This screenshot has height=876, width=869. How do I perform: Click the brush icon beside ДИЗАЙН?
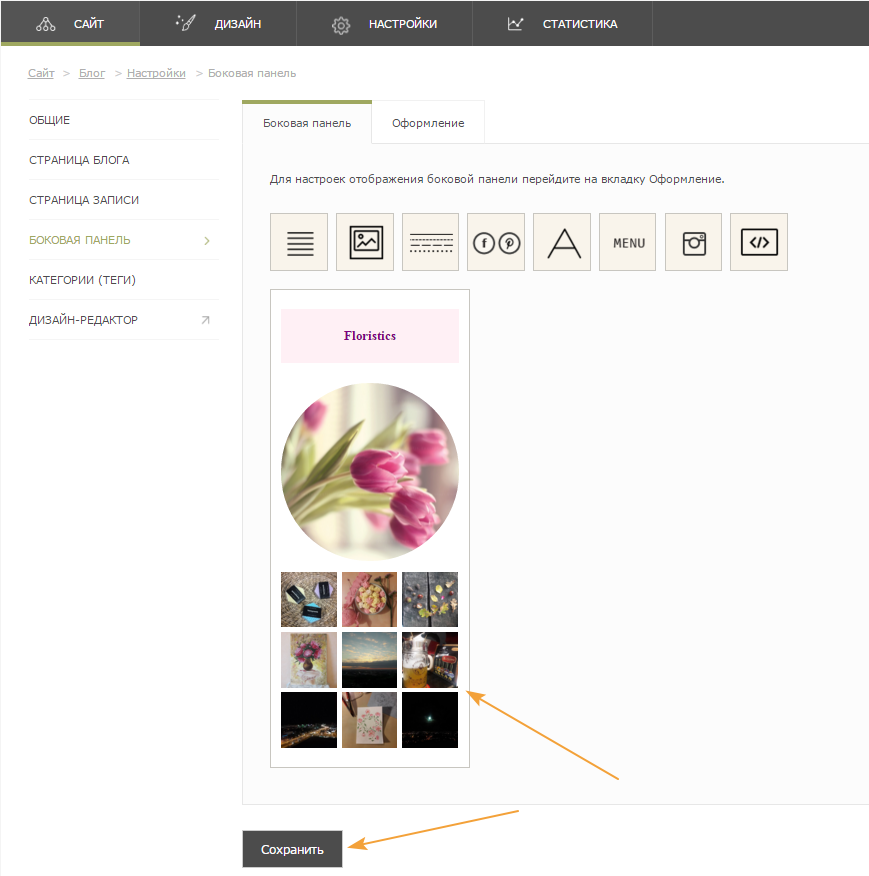(186, 23)
